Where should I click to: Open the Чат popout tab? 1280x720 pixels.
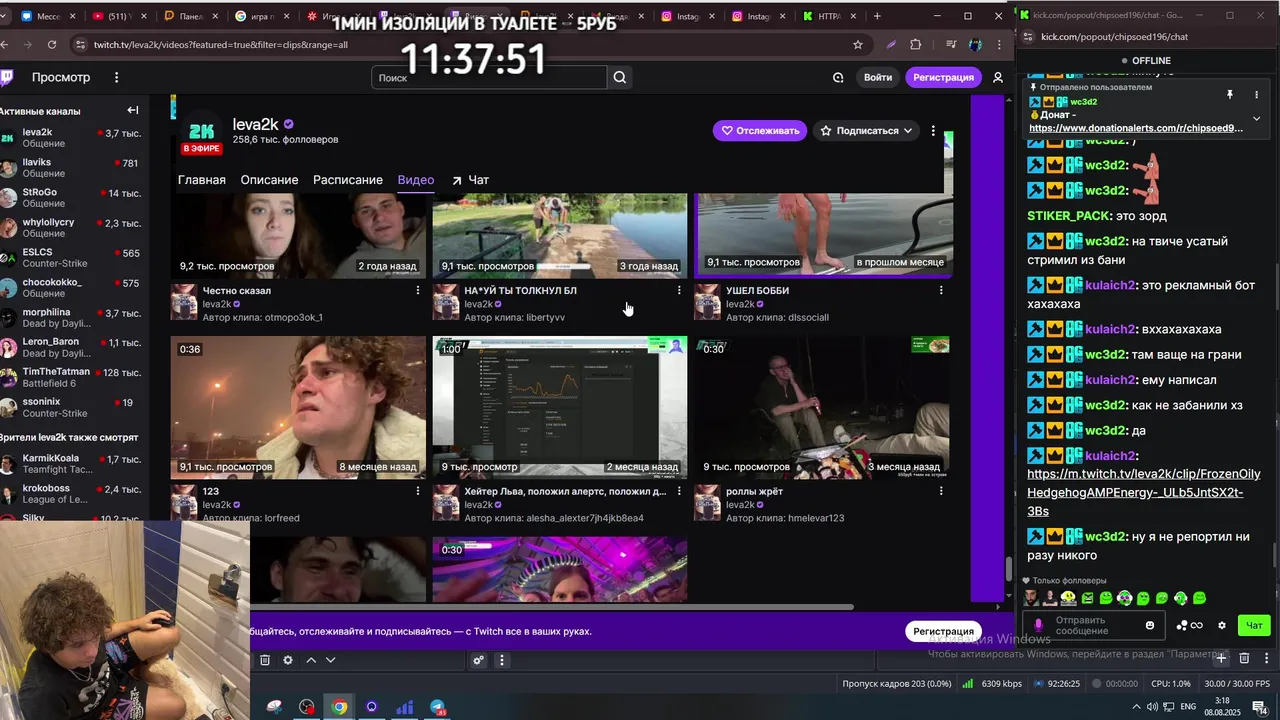[x=470, y=180]
